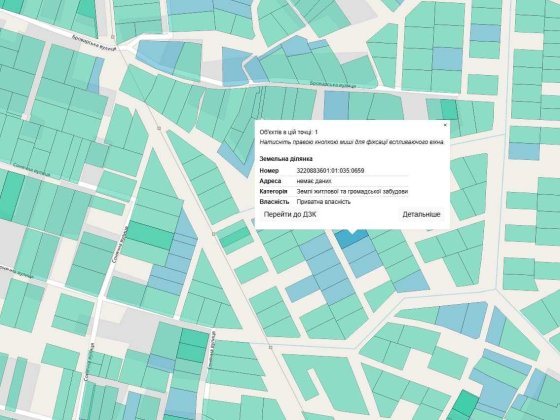Select cadastral number 3220883601:01:035:0659
The height and width of the screenshot is (420, 560).
pos(330,171)
